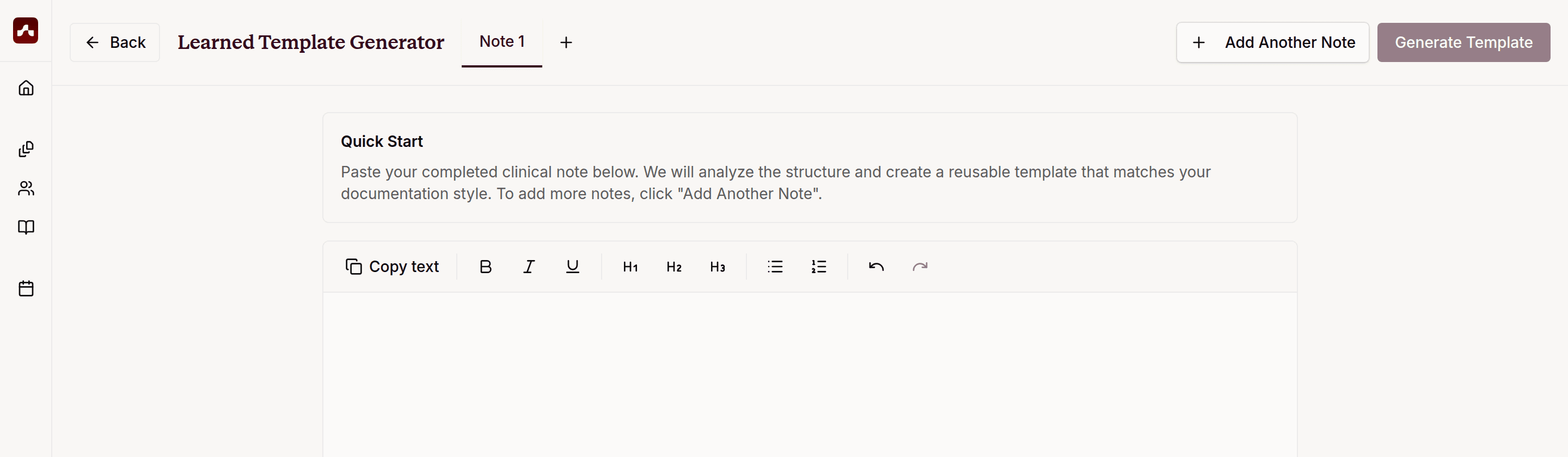The image size is (1568, 457).
Task: Apply Heading 1 style
Action: (x=630, y=267)
